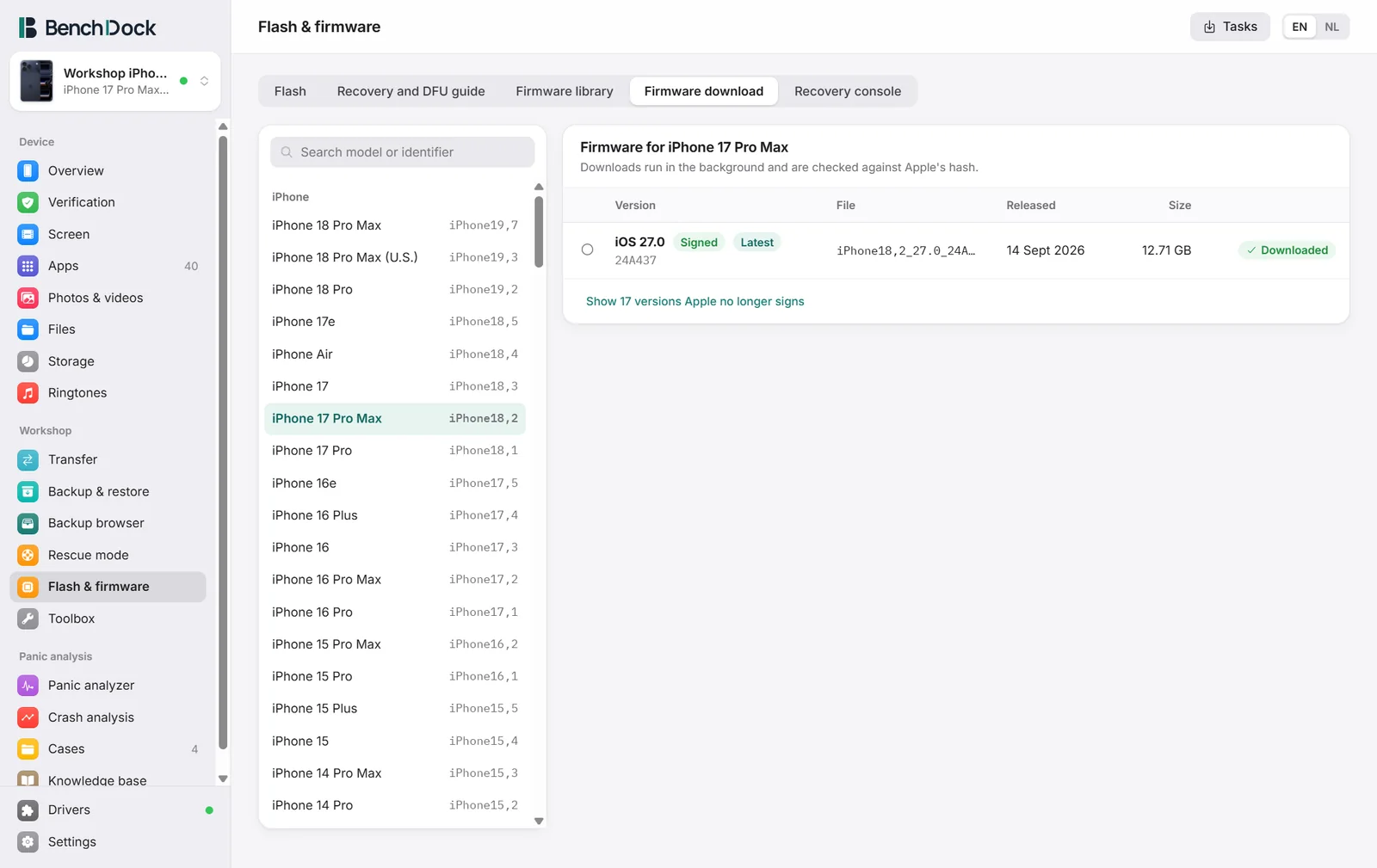
Task: Switch to the Flash tab
Action: (x=290, y=91)
